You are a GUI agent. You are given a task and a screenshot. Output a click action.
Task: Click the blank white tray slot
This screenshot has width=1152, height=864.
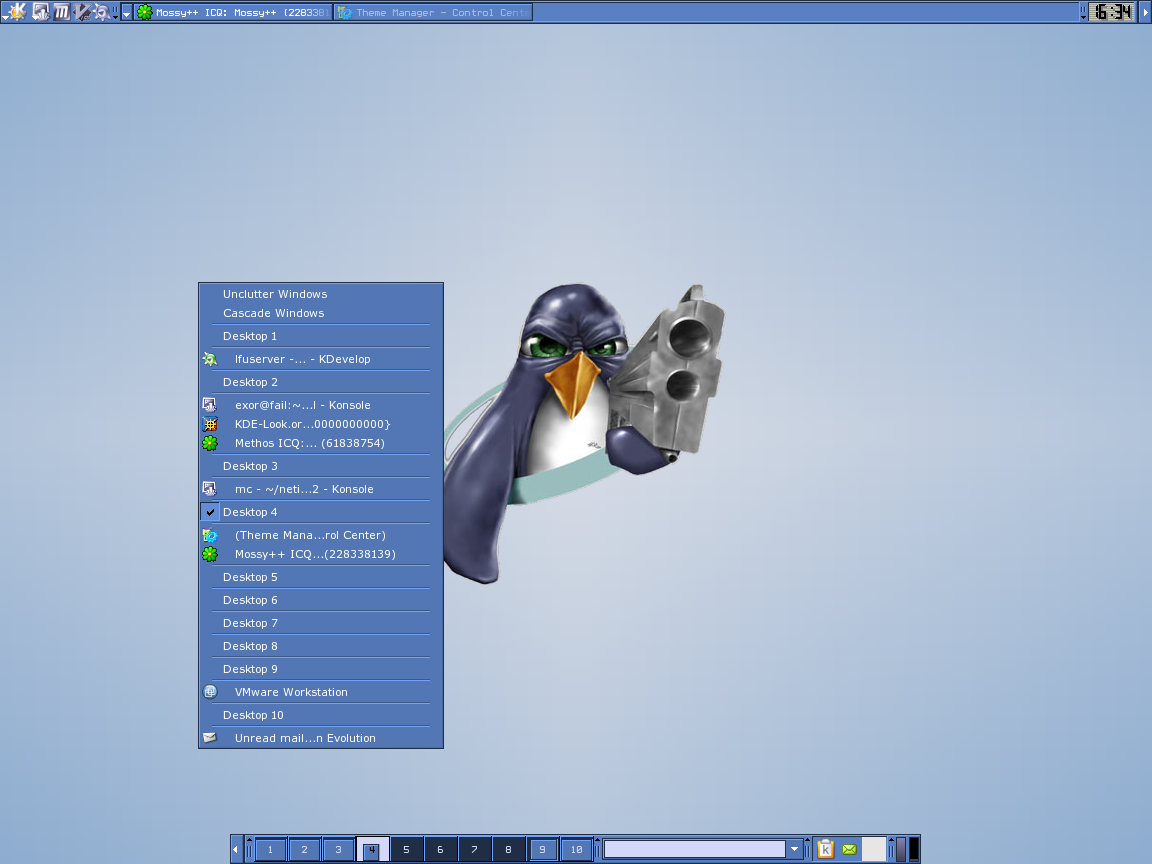coord(874,849)
